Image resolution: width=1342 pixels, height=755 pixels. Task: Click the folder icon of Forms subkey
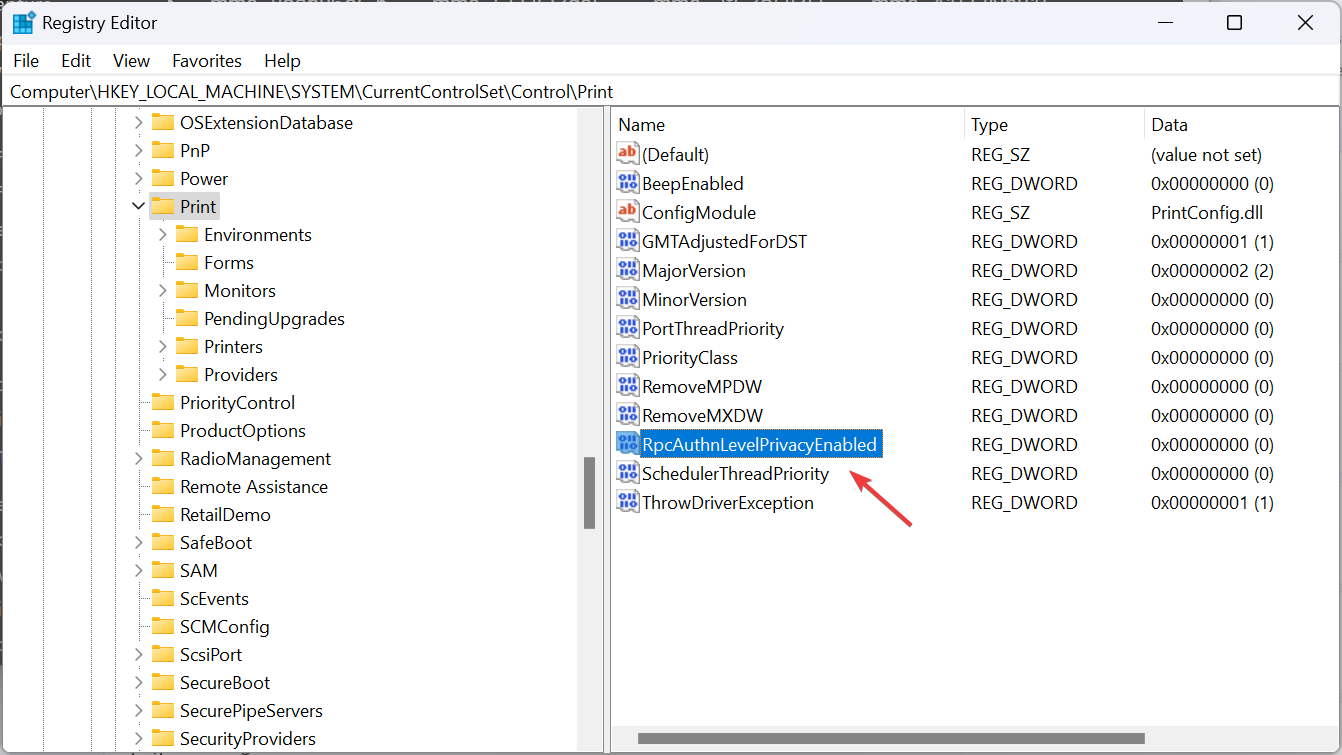[187, 262]
